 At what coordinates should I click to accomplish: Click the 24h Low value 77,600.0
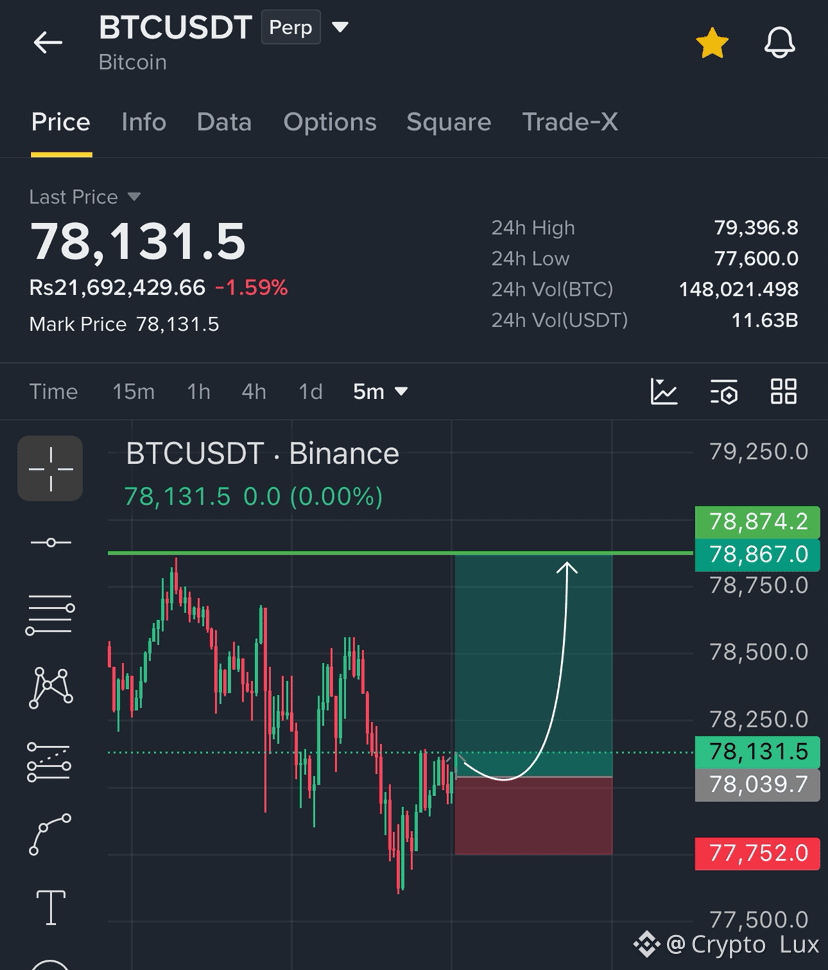(756, 259)
